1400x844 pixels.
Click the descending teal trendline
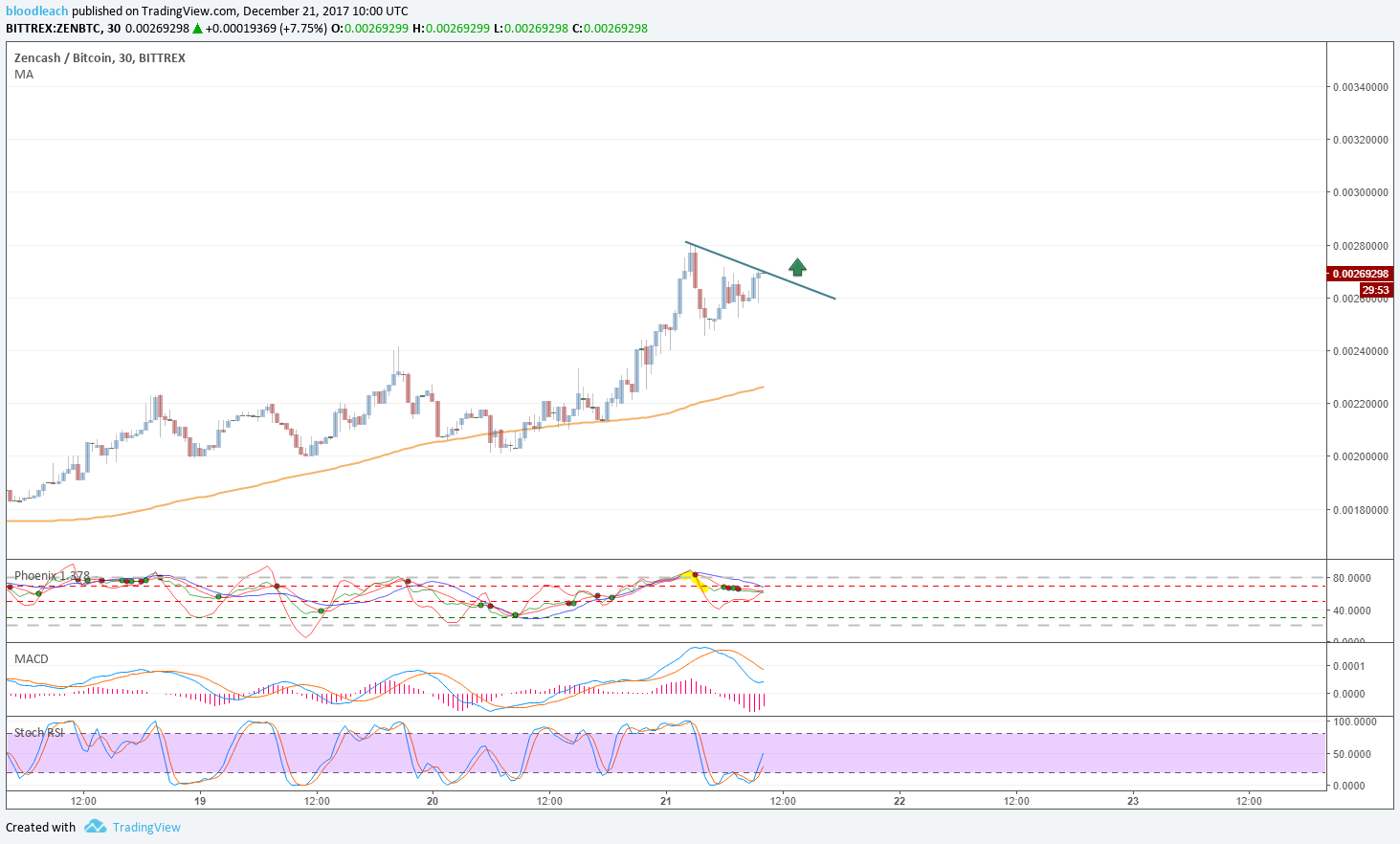click(x=761, y=271)
